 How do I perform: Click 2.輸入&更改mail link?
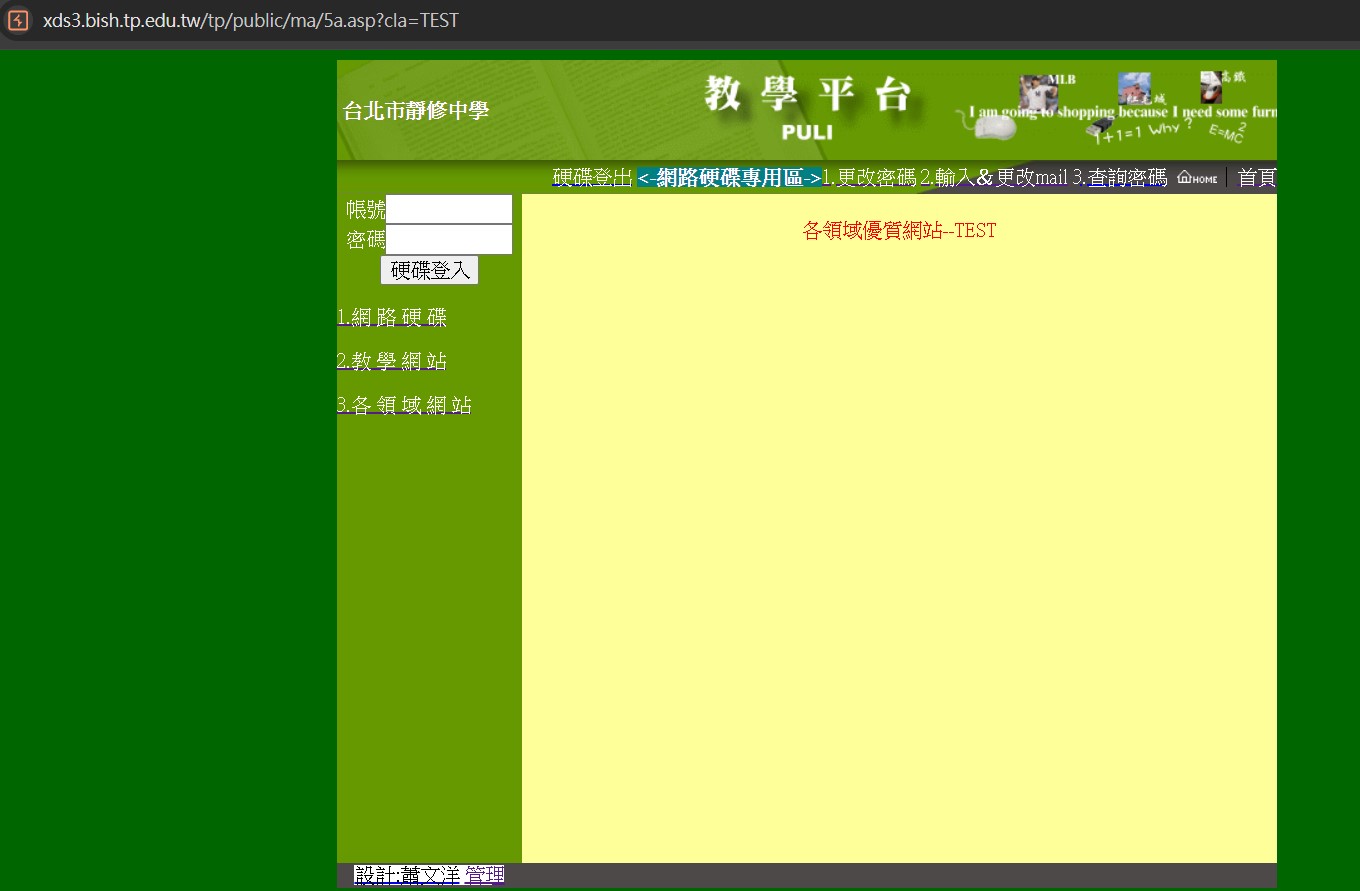[994, 178]
